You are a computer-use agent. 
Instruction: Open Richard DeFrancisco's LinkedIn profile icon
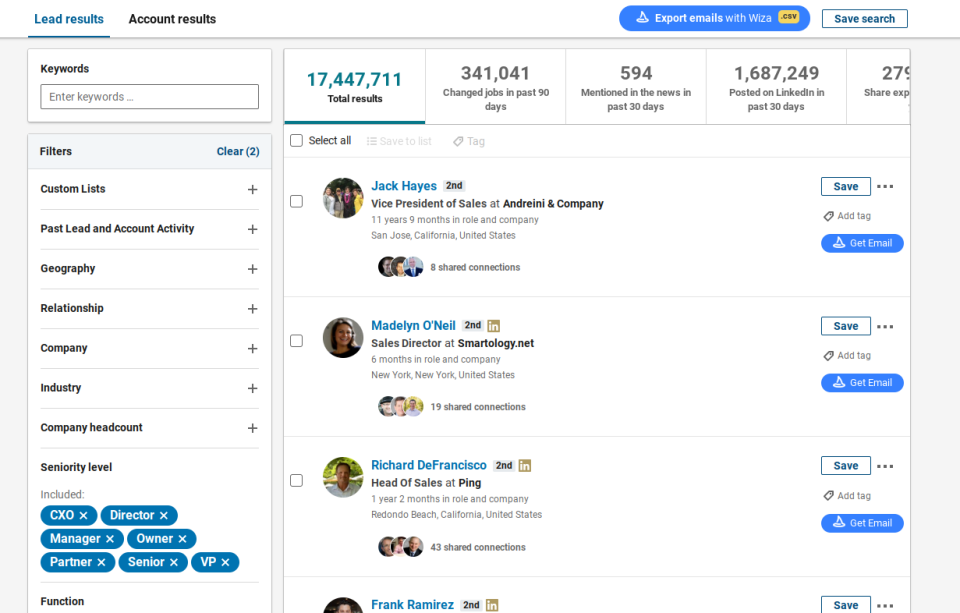pos(525,465)
